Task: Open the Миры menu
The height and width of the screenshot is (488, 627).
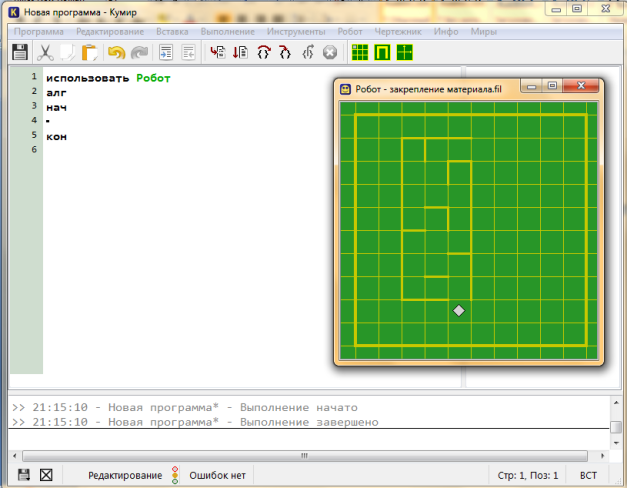Action: tap(483, 32)
